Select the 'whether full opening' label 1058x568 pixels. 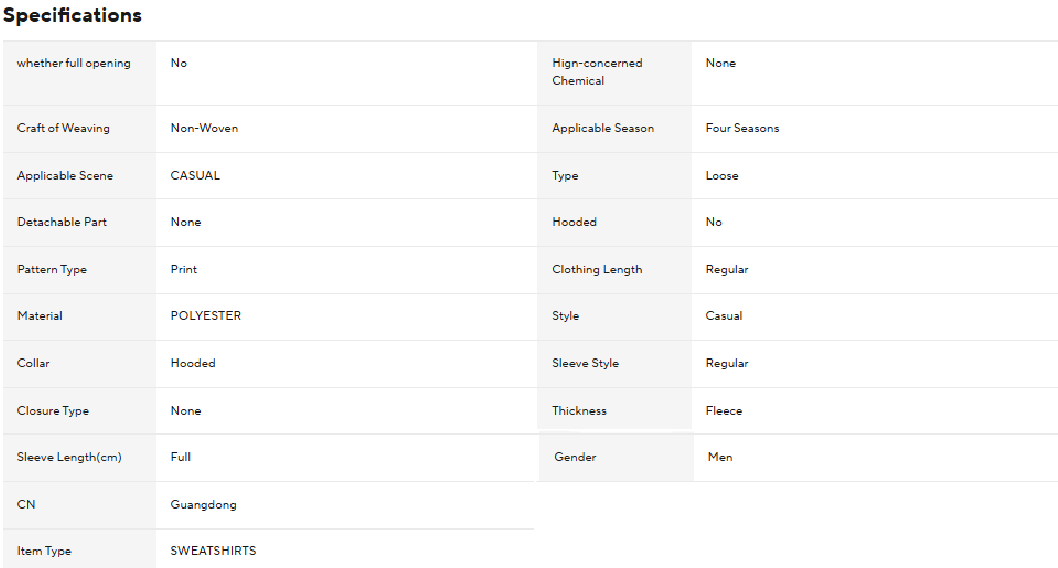pyautogui.click(x=73, y=63)
